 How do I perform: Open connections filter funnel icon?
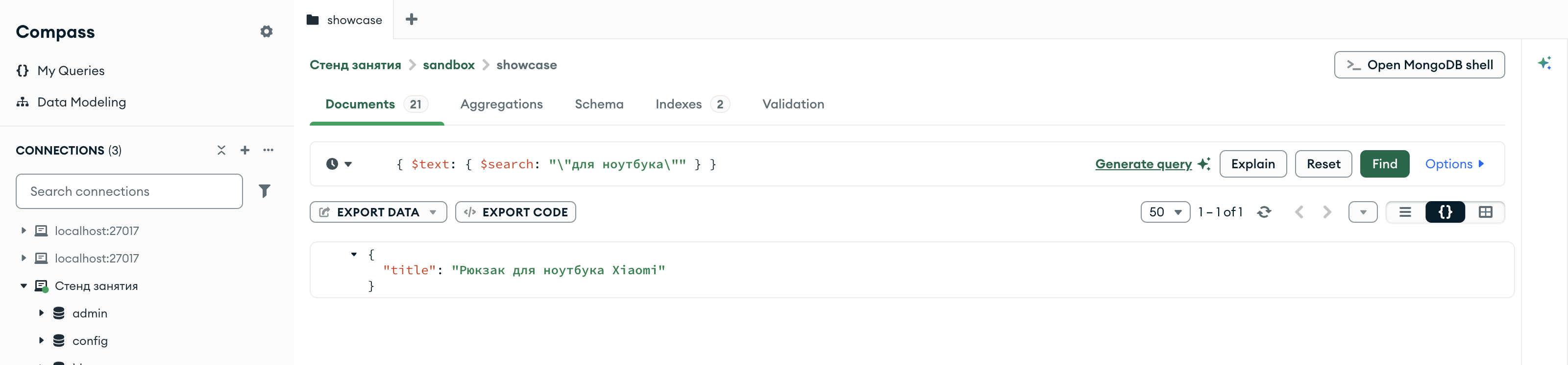pos(264,191)
